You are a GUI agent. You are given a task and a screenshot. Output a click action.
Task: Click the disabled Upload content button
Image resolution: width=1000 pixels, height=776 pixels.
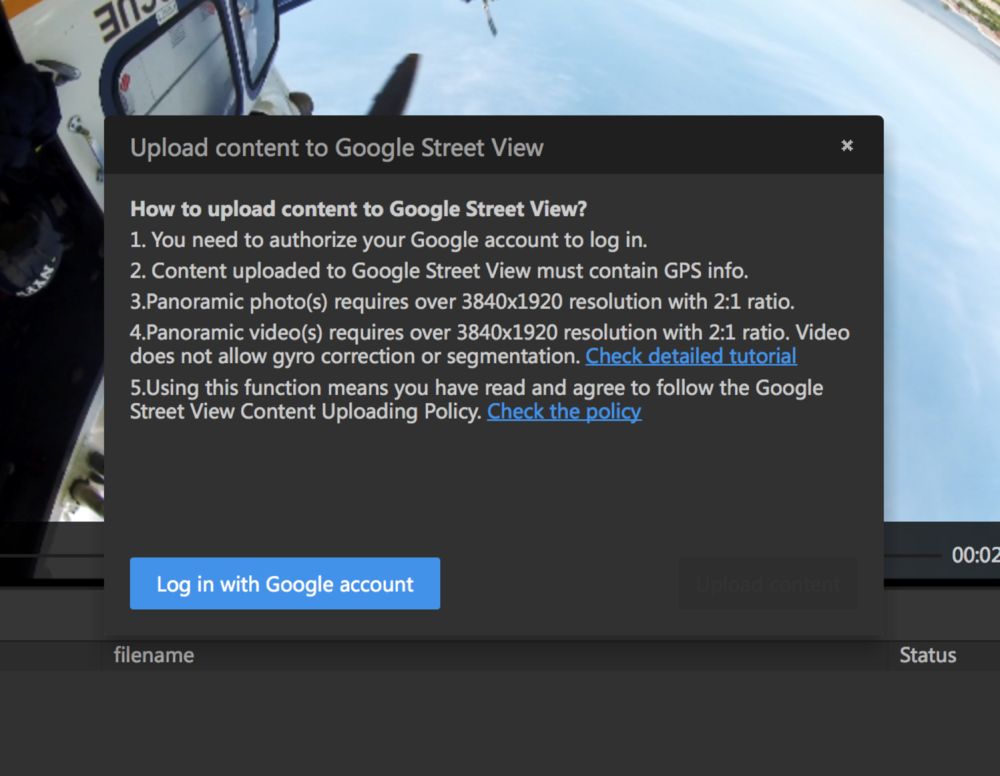pos(768,583)
